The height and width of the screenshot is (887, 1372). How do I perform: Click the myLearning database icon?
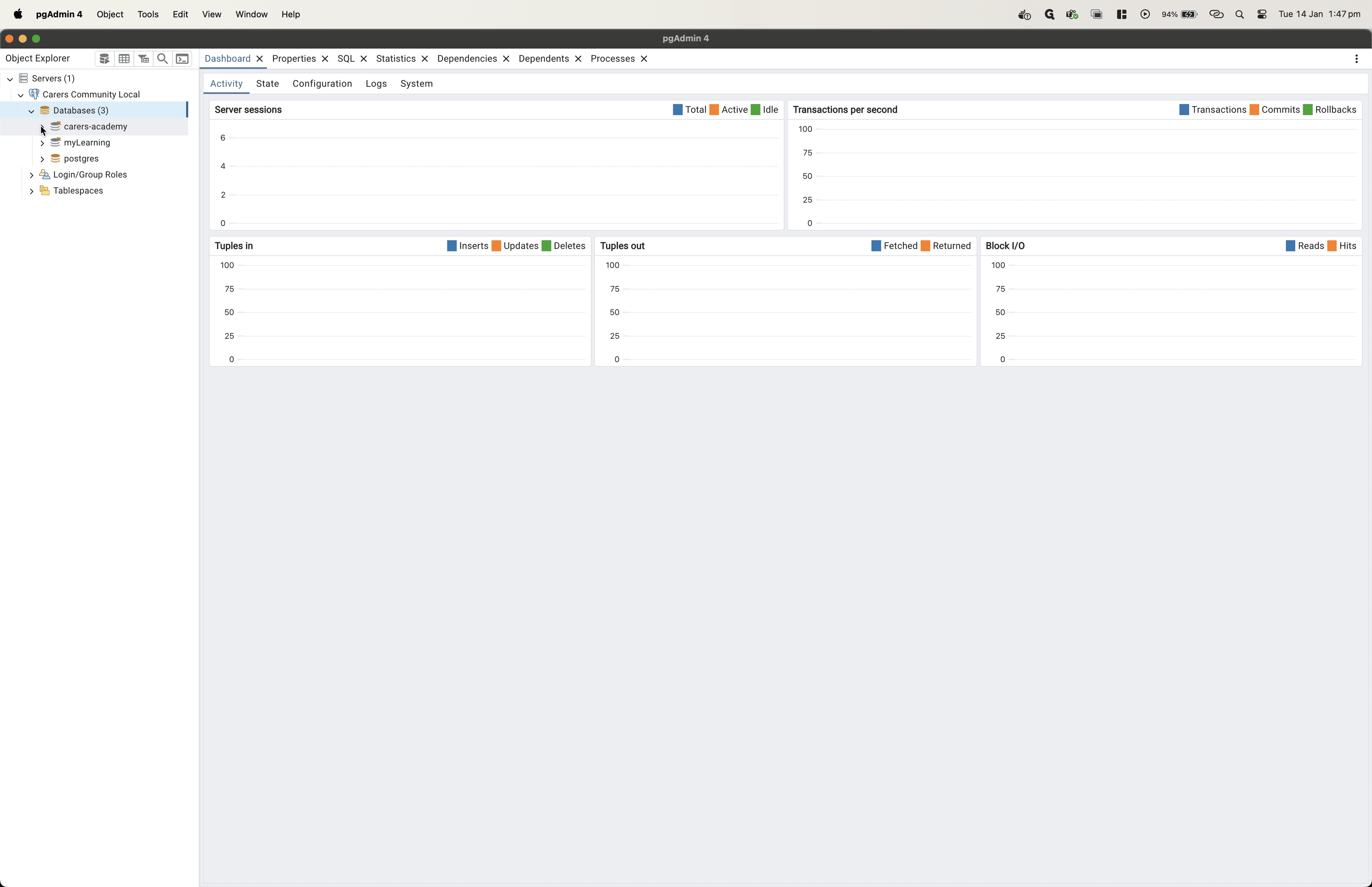click(55, 142)
